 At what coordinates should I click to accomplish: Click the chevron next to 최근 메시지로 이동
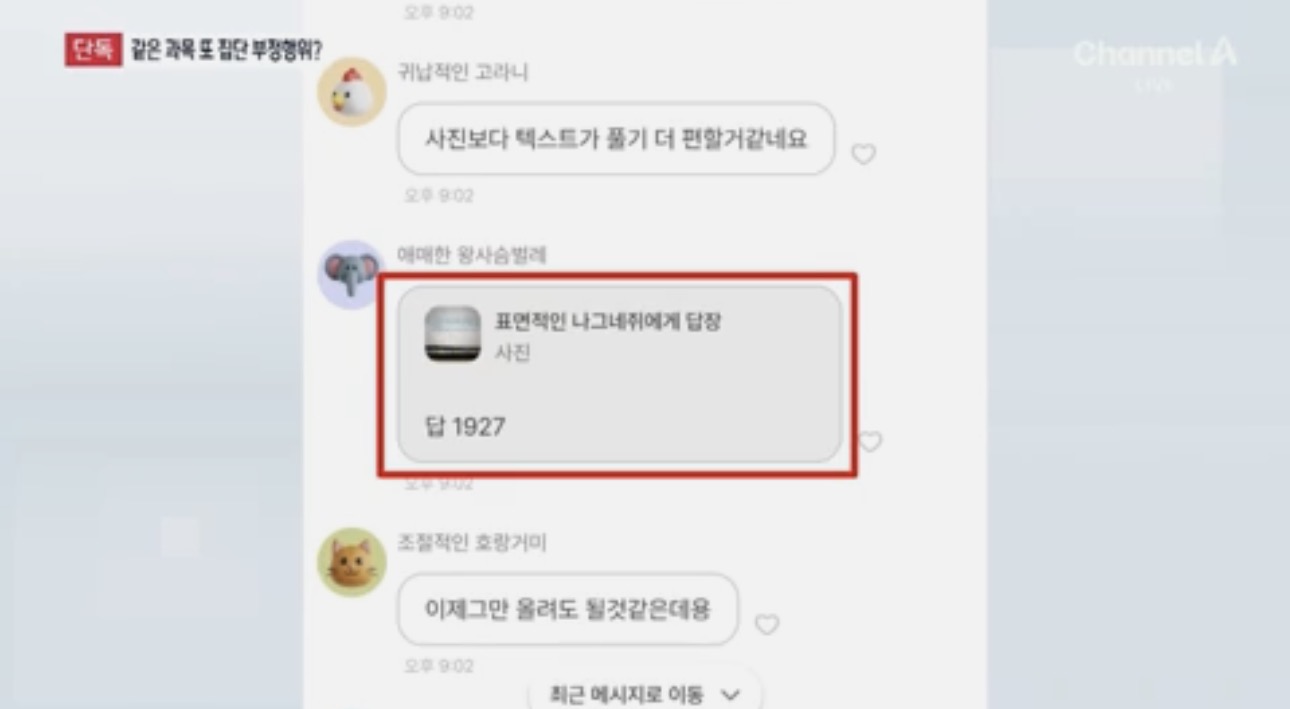[730, 694]
